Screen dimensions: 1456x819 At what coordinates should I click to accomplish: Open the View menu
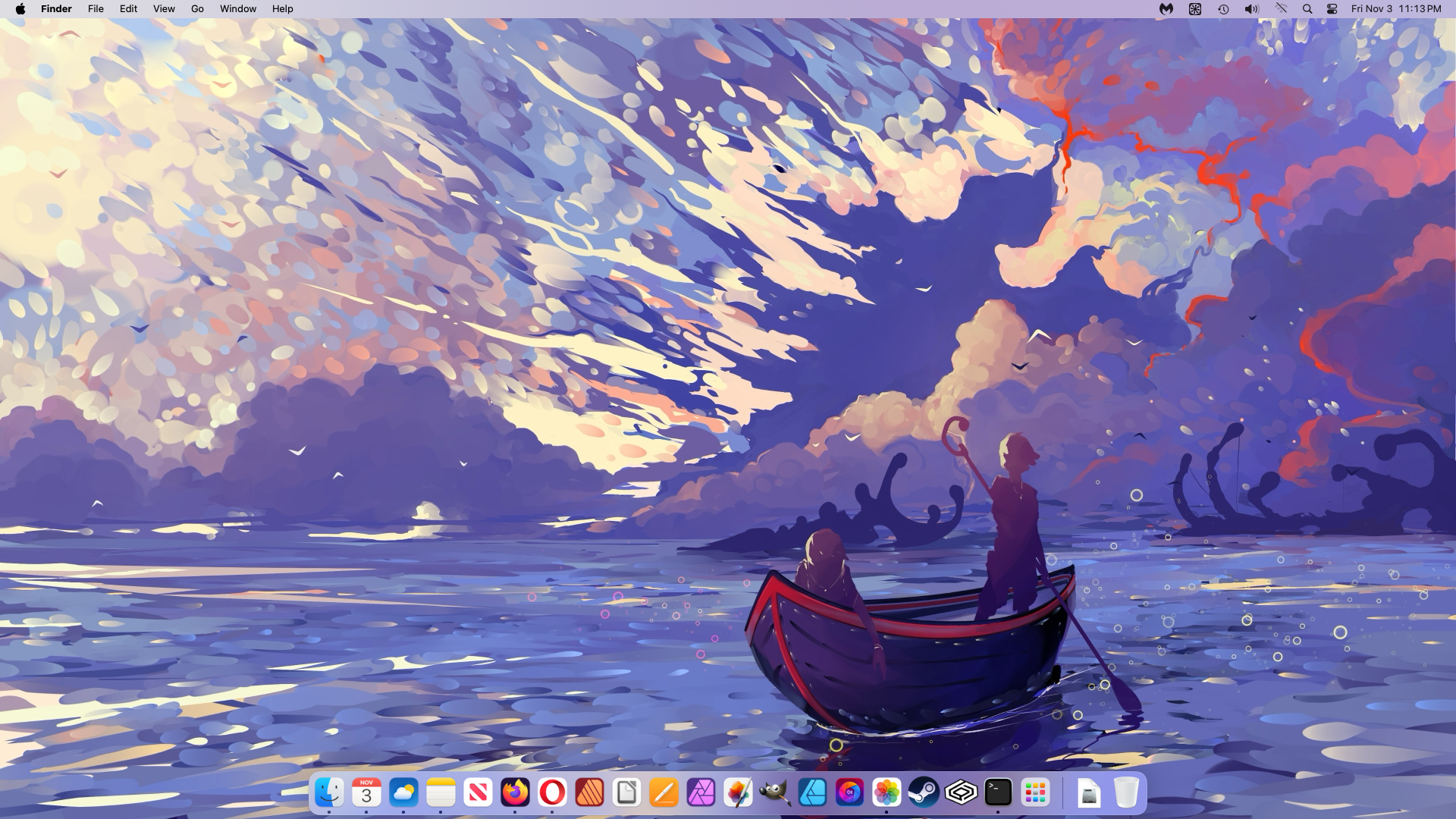164,9
